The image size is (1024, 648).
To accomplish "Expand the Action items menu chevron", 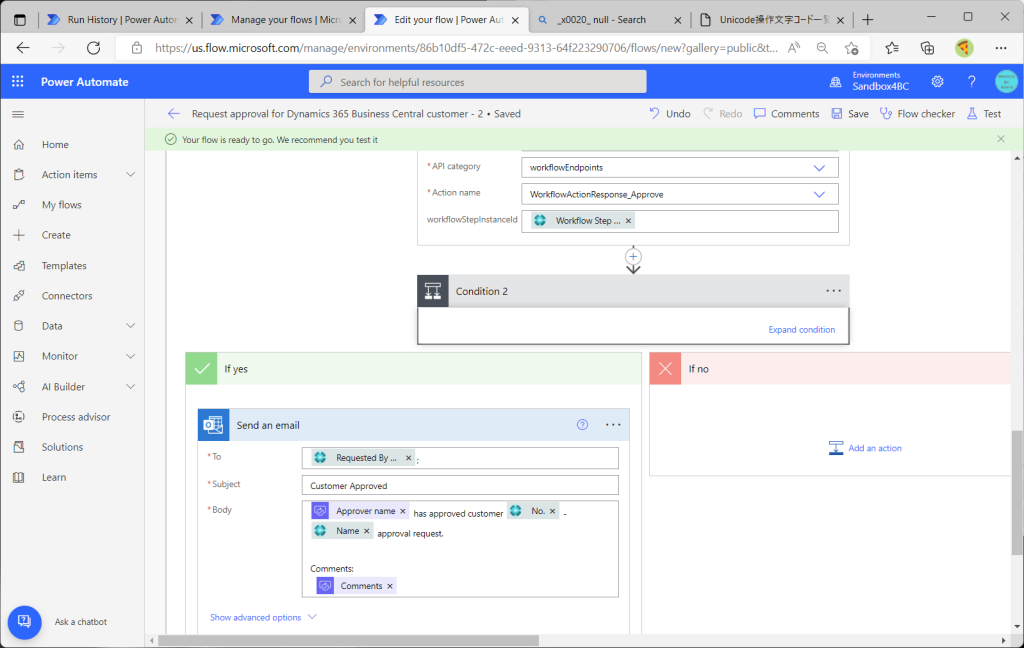I will [131, 174].
